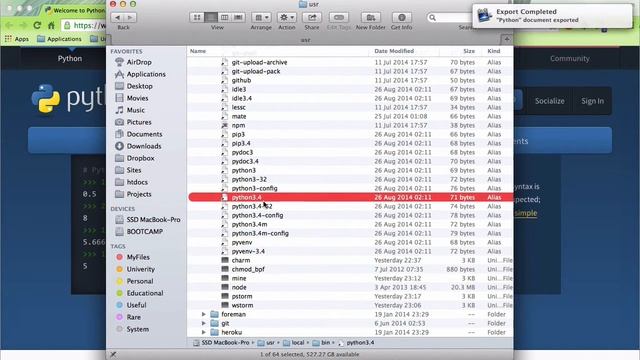640x360 pixels.
Task: Sort the list by Size column
Action: click(461, 51)
